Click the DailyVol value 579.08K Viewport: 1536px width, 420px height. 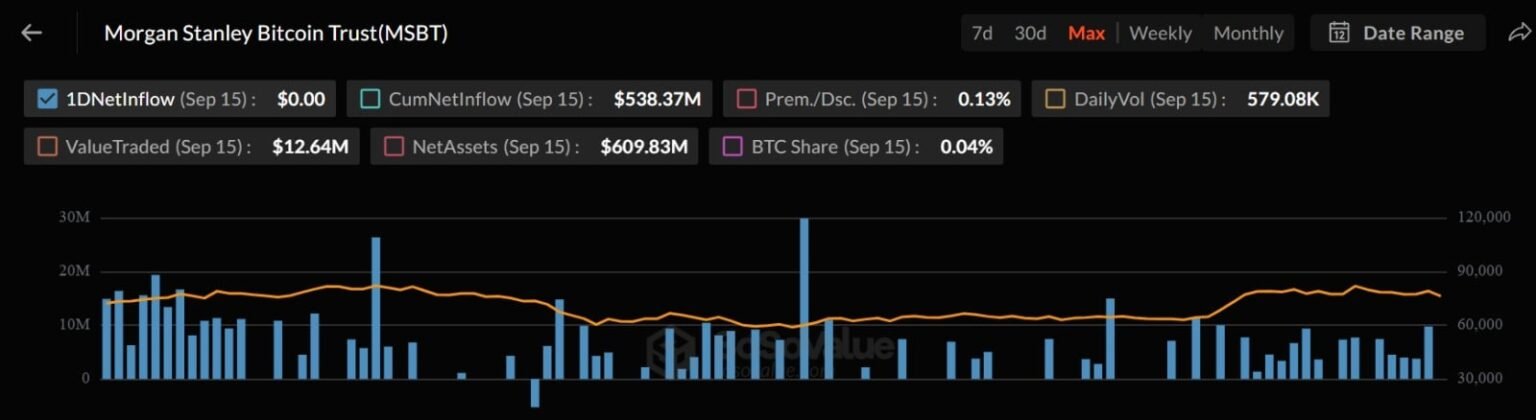(x=1283, y=99)
